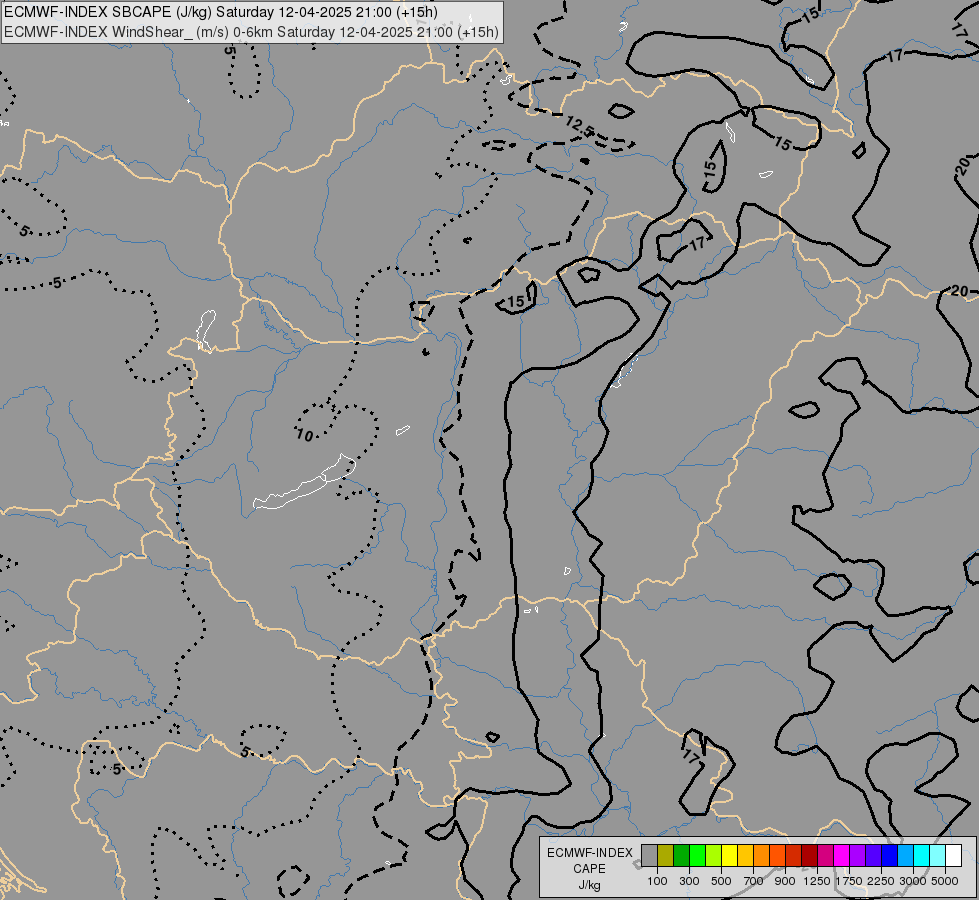Select the sky blue swatch before 3000
This screenshot has width=979, height=900.
click(905, 855)
